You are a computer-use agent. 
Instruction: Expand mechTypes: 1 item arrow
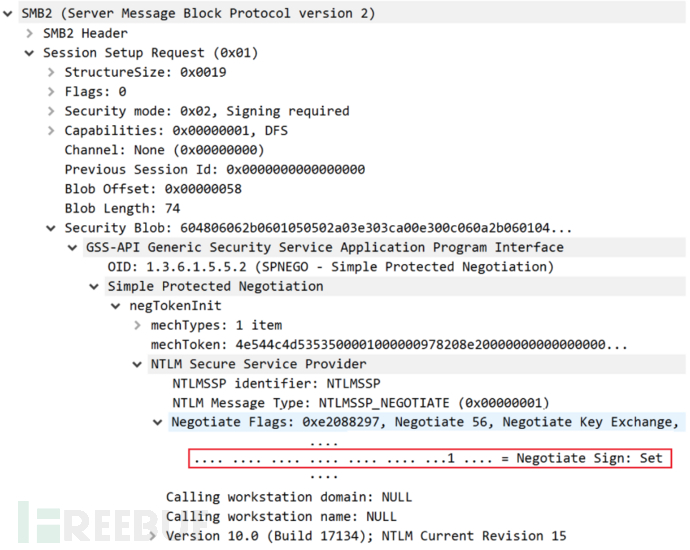(137, 325)
